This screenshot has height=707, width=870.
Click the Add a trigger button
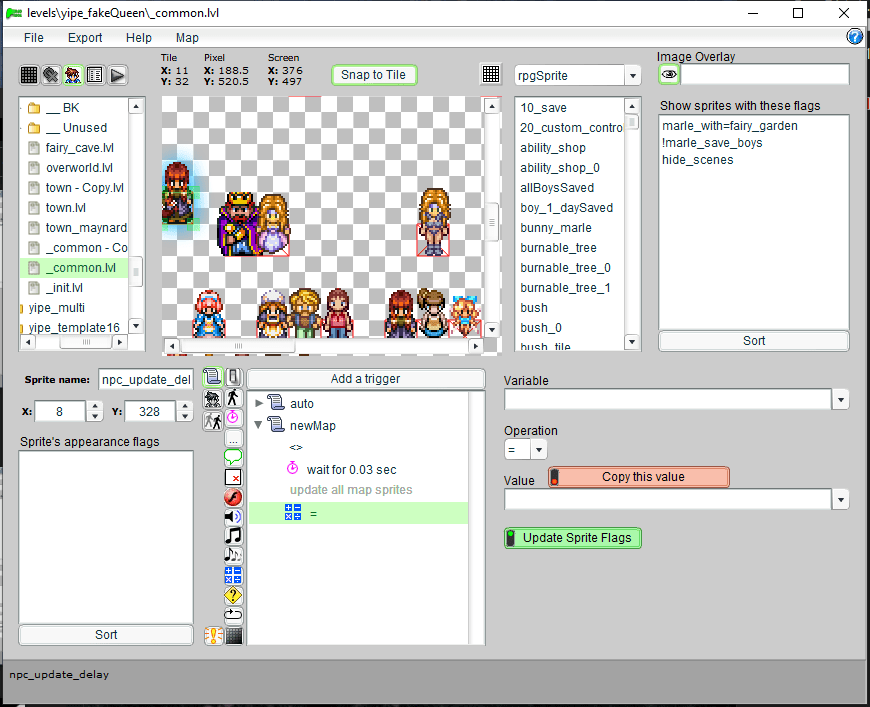coord(365,379)
